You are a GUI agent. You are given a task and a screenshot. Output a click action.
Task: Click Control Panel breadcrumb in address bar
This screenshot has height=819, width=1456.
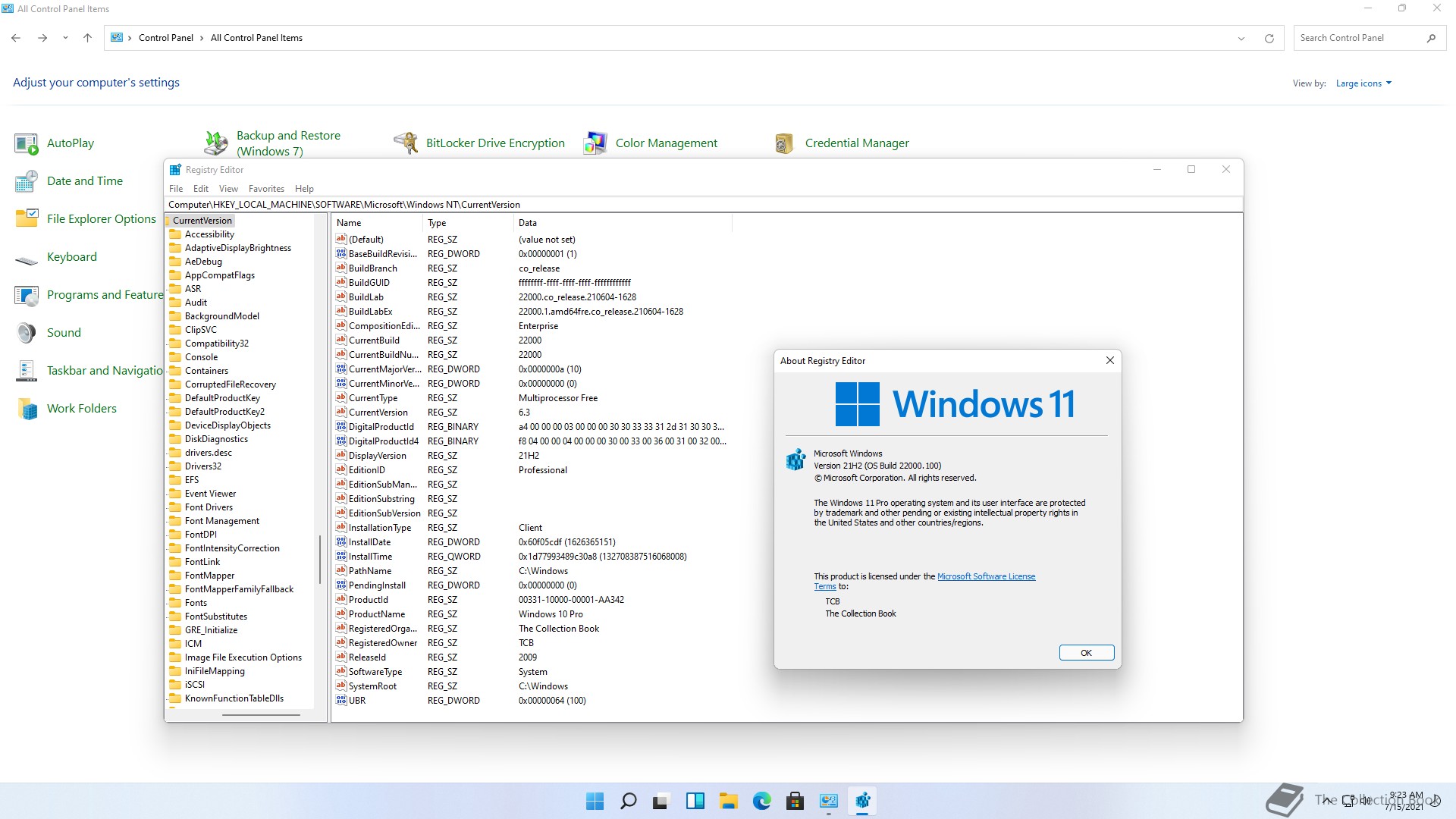coord(166,38)
